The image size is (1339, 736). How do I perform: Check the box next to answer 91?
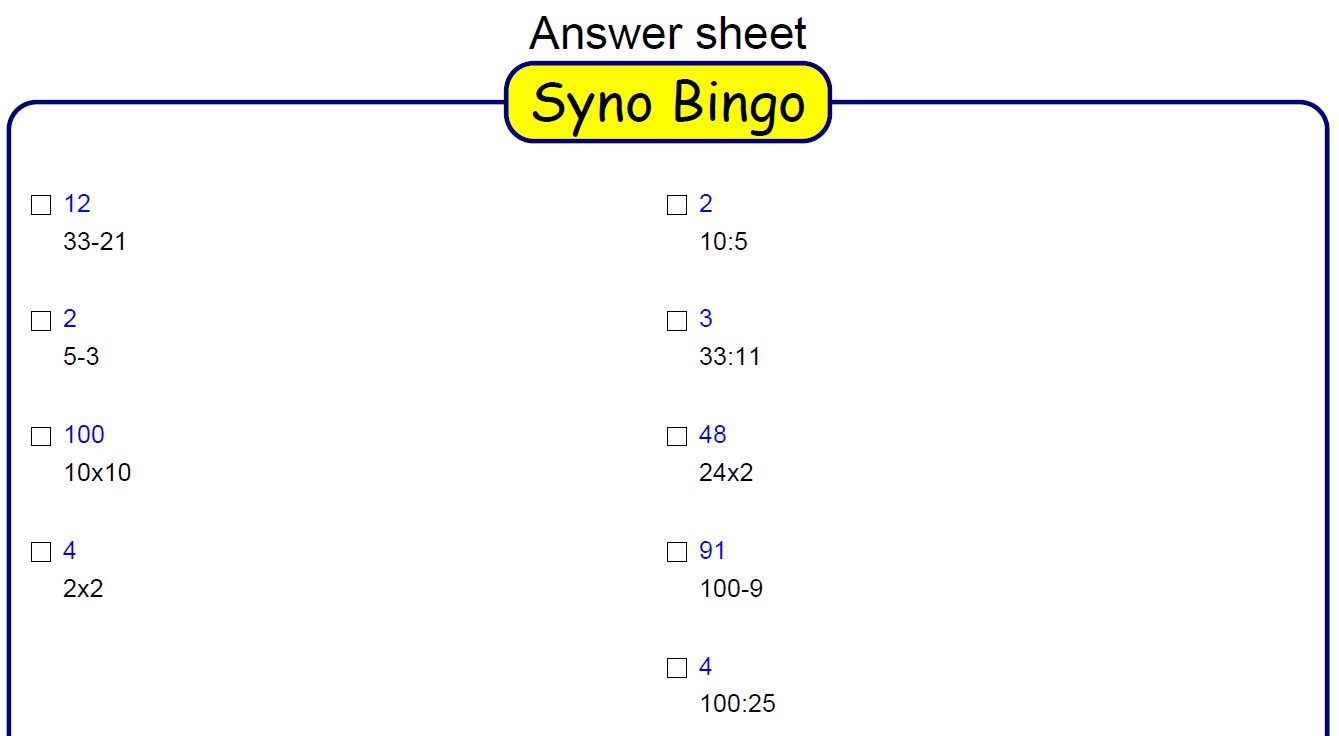[677, 552]
